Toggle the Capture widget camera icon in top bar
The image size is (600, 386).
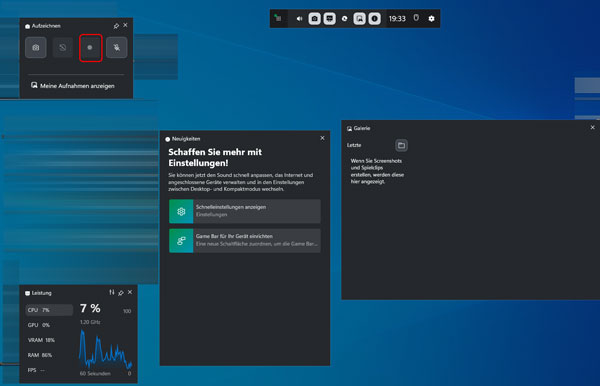tap(315, 18)
